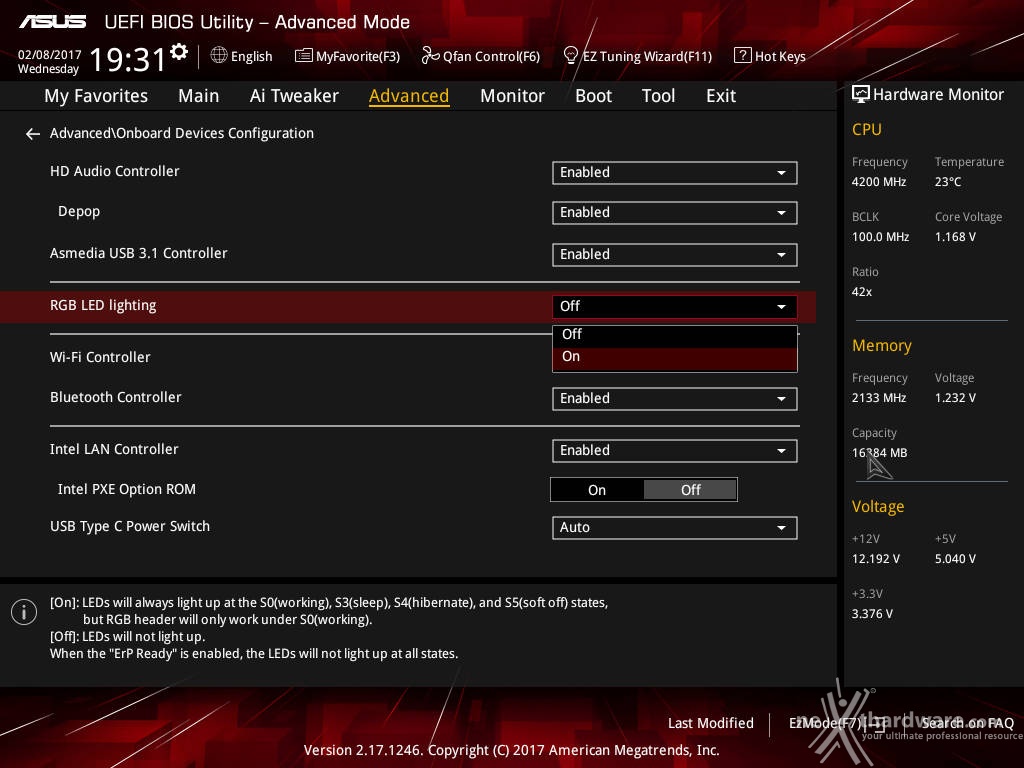1024x768 pixels.
Task: Click English language button
Action: (x=251, y=57)
